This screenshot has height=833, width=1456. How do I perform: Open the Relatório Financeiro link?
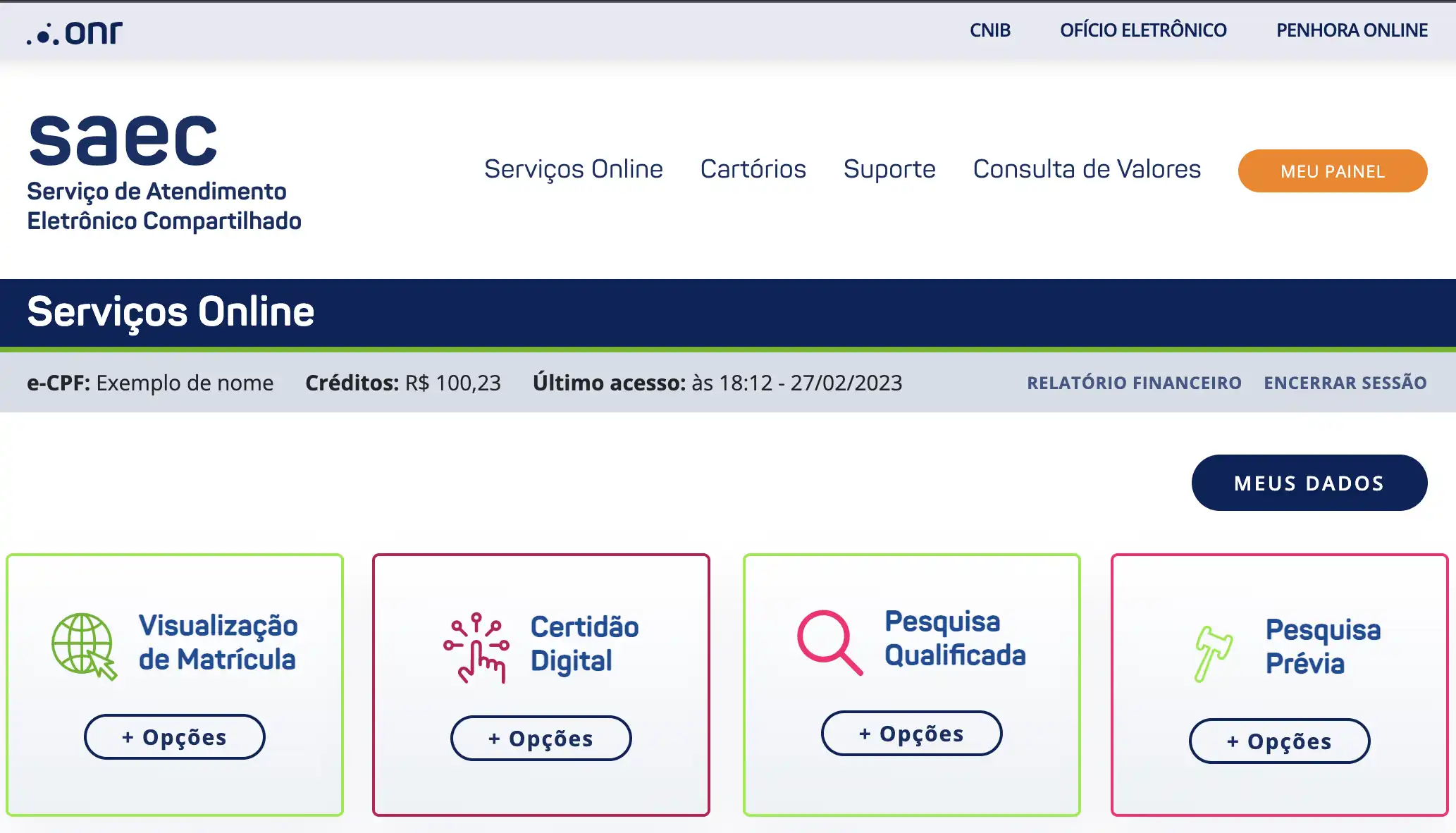[x=1134, y=383]
